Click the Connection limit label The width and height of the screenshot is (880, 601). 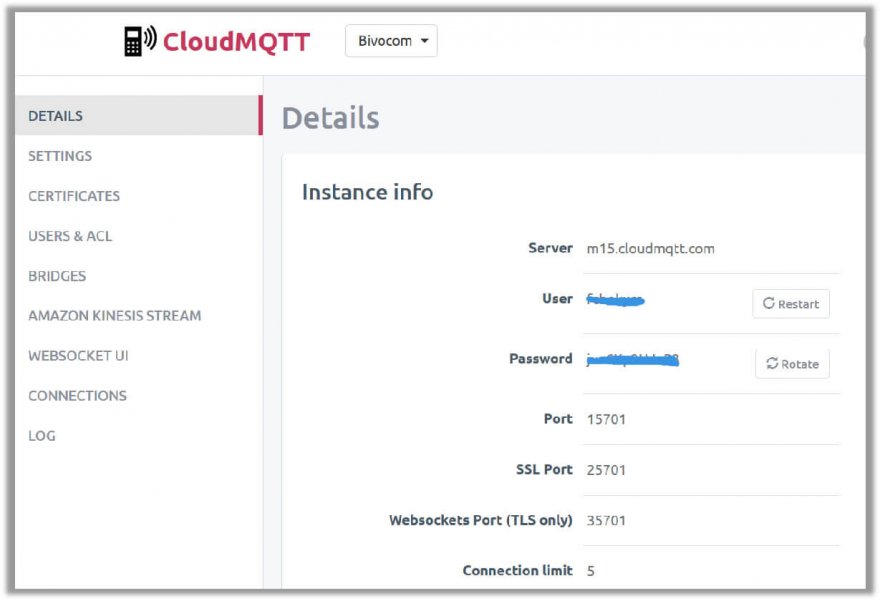[517, 570]
